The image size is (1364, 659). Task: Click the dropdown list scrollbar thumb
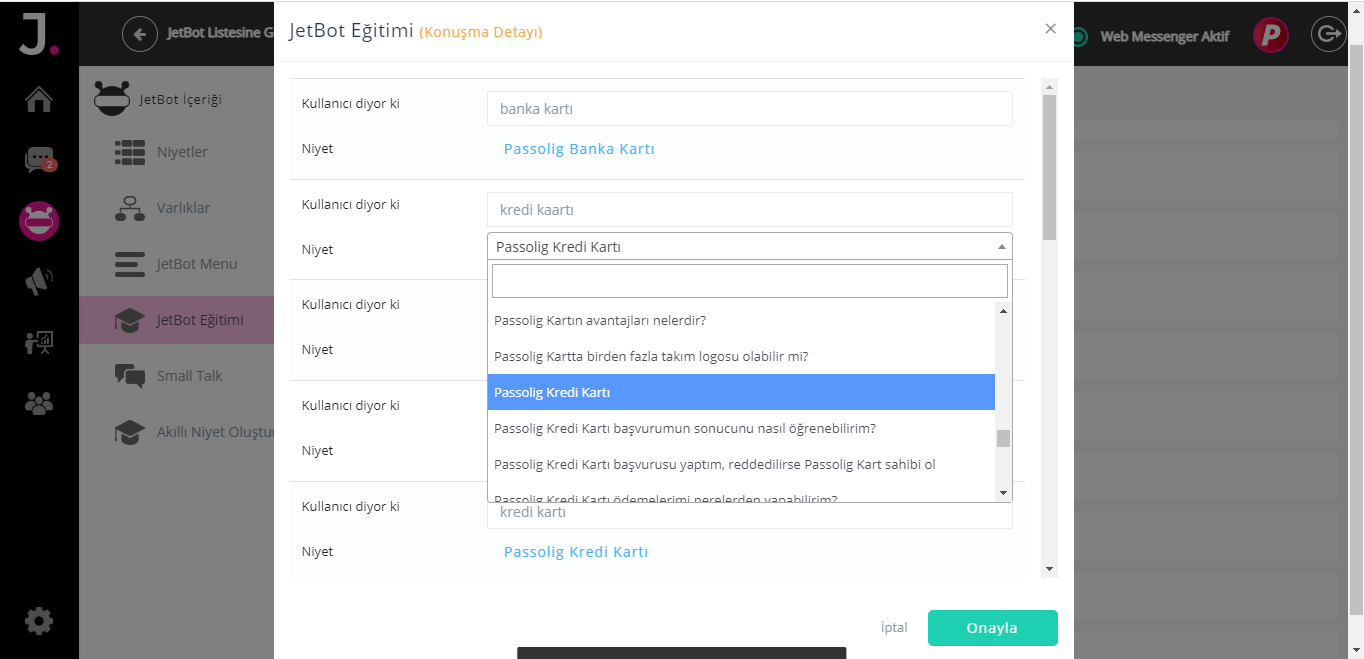click(x=1004, y=438)
